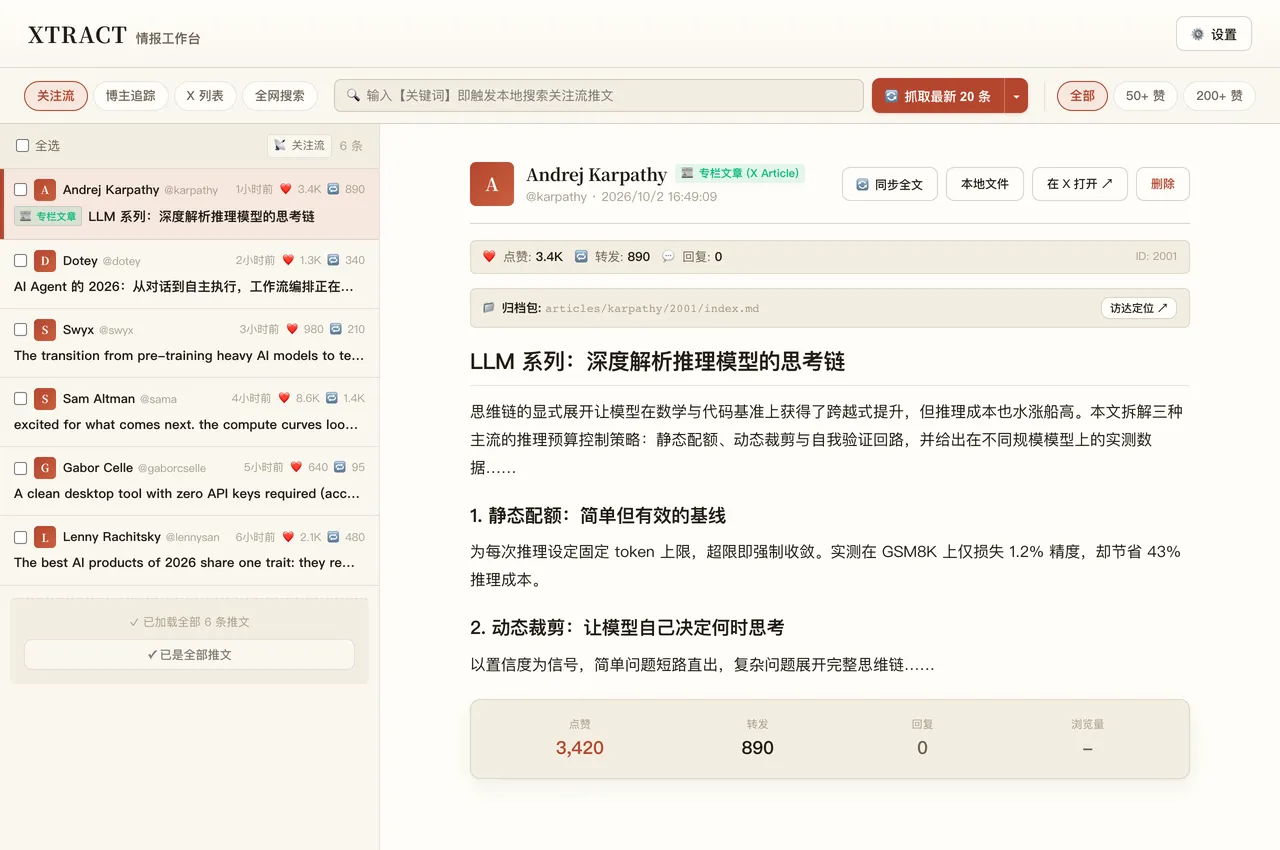
Task: Open the X 列表 tab
Action: [205, 96]
